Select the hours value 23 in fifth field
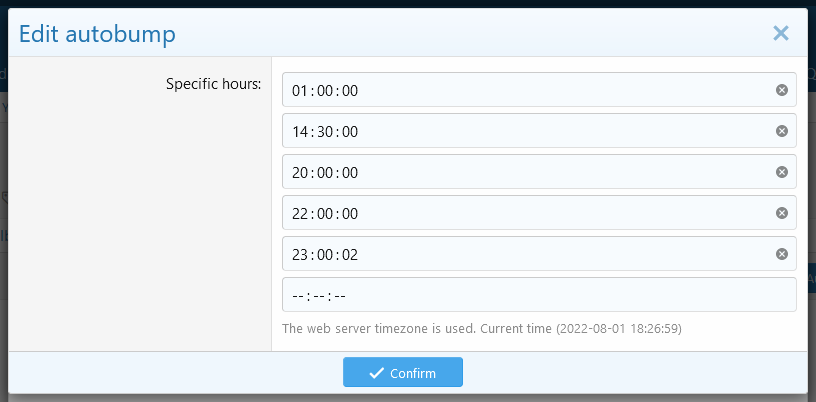The height and width of the screenshot is (402, 816). click(x=300, y=255)
